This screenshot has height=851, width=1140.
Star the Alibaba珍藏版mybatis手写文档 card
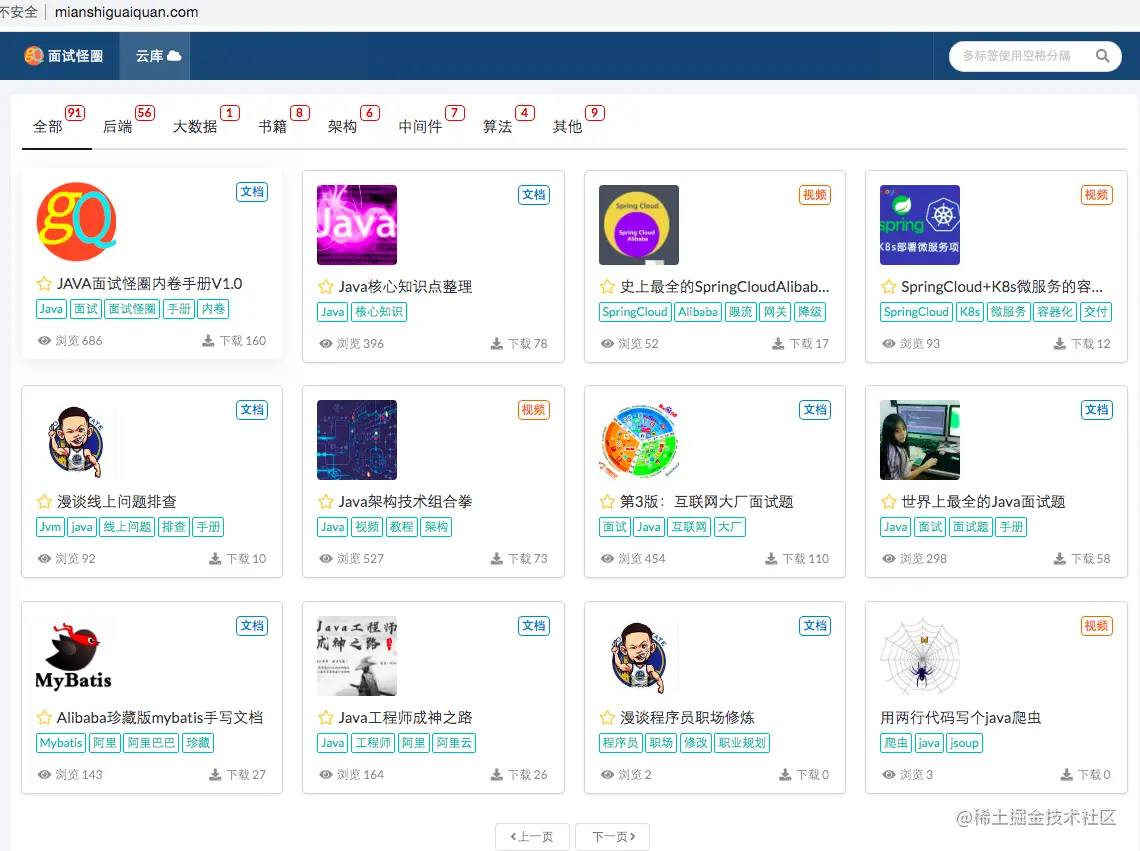click(44, 718)
